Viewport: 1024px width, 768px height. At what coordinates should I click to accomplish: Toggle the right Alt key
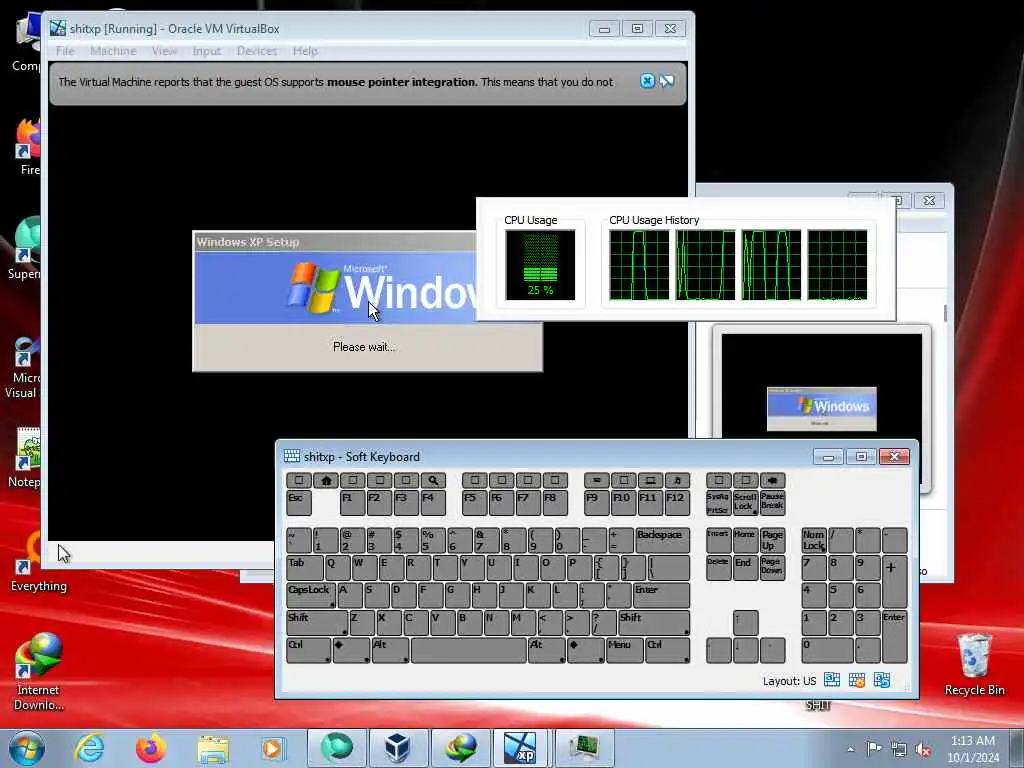tap(547, 650)
